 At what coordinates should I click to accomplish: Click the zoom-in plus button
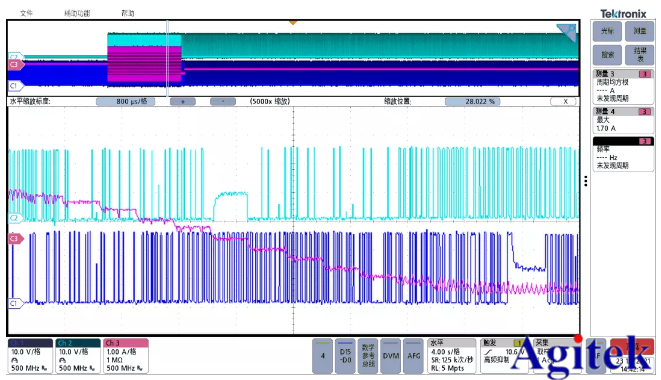coord(183,102)
